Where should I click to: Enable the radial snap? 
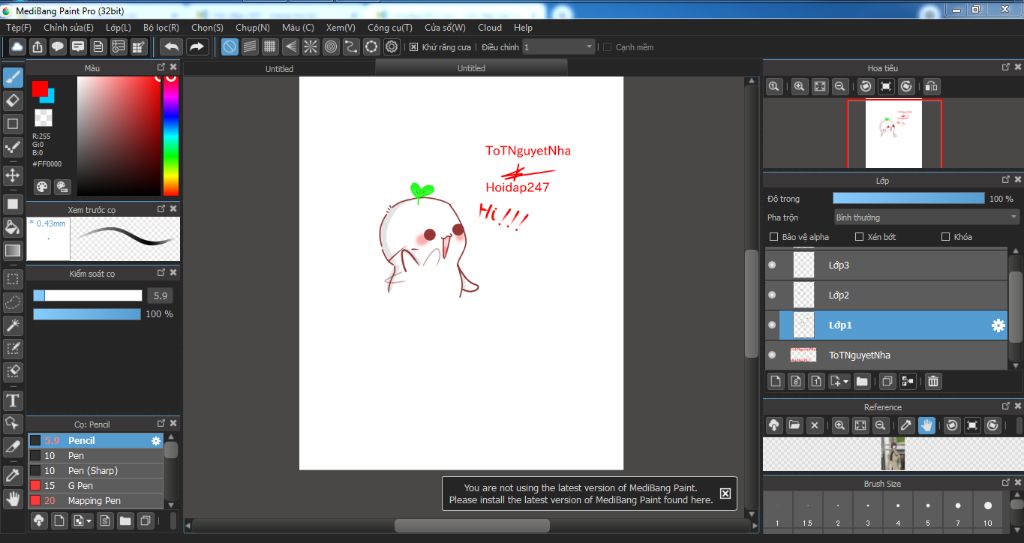310,47
